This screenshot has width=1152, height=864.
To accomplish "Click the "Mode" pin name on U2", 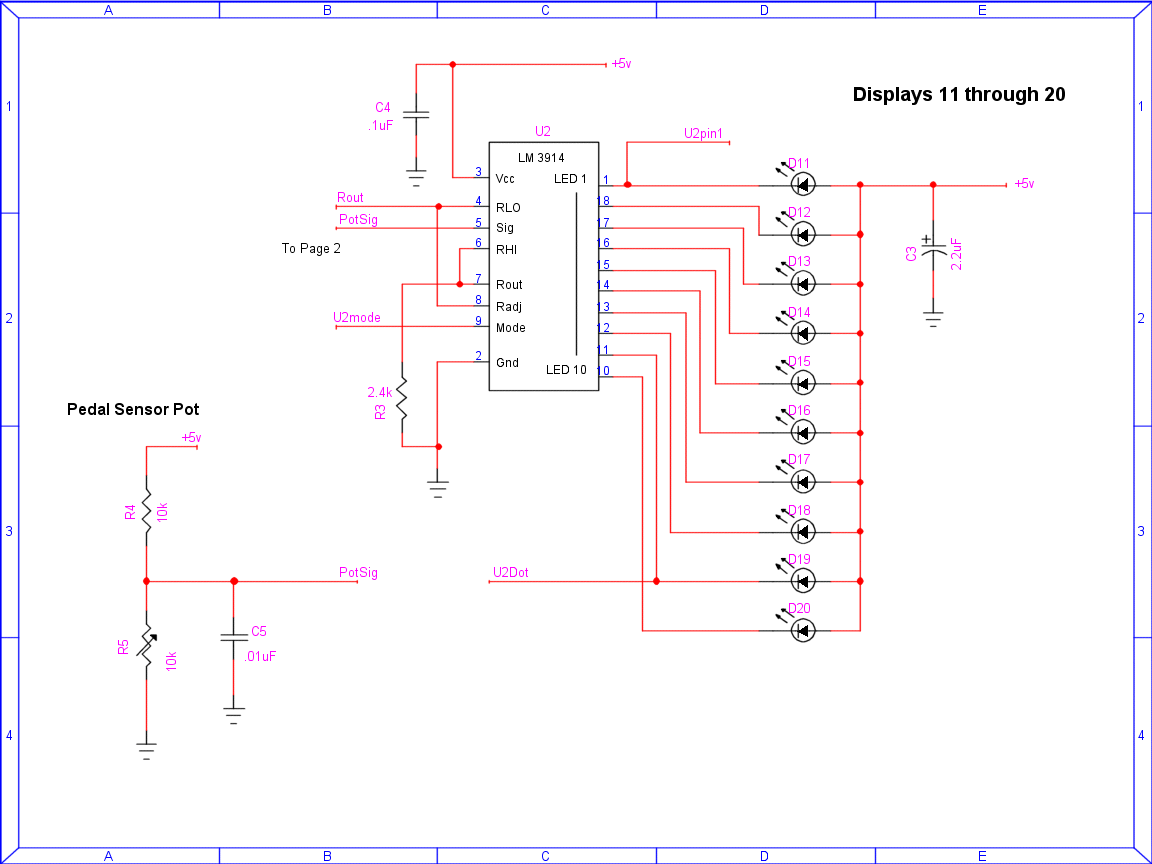I will pyautogui.click(x=511, y=328).
